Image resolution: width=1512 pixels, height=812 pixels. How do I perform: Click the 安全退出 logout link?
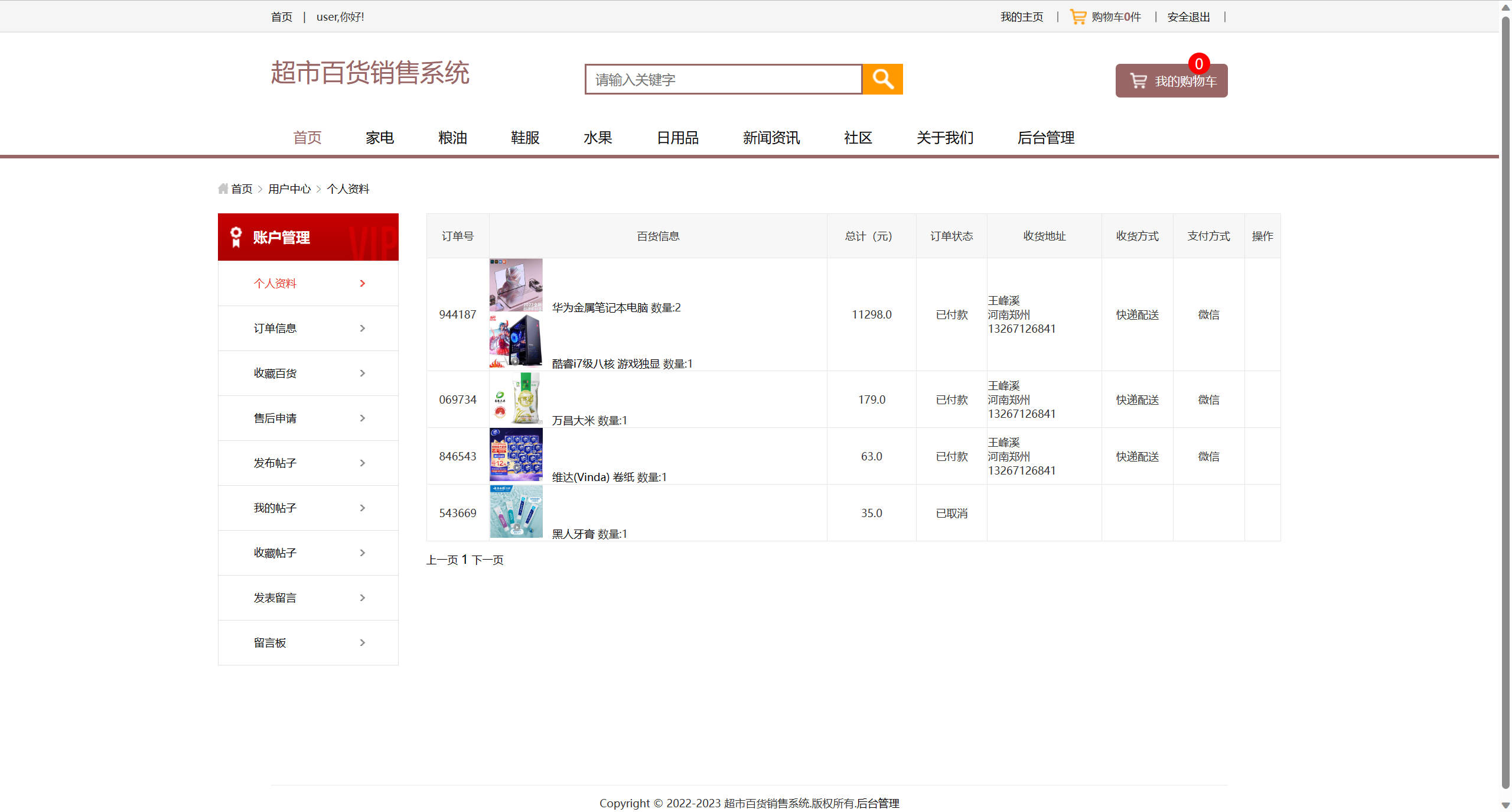[1187, 16]
